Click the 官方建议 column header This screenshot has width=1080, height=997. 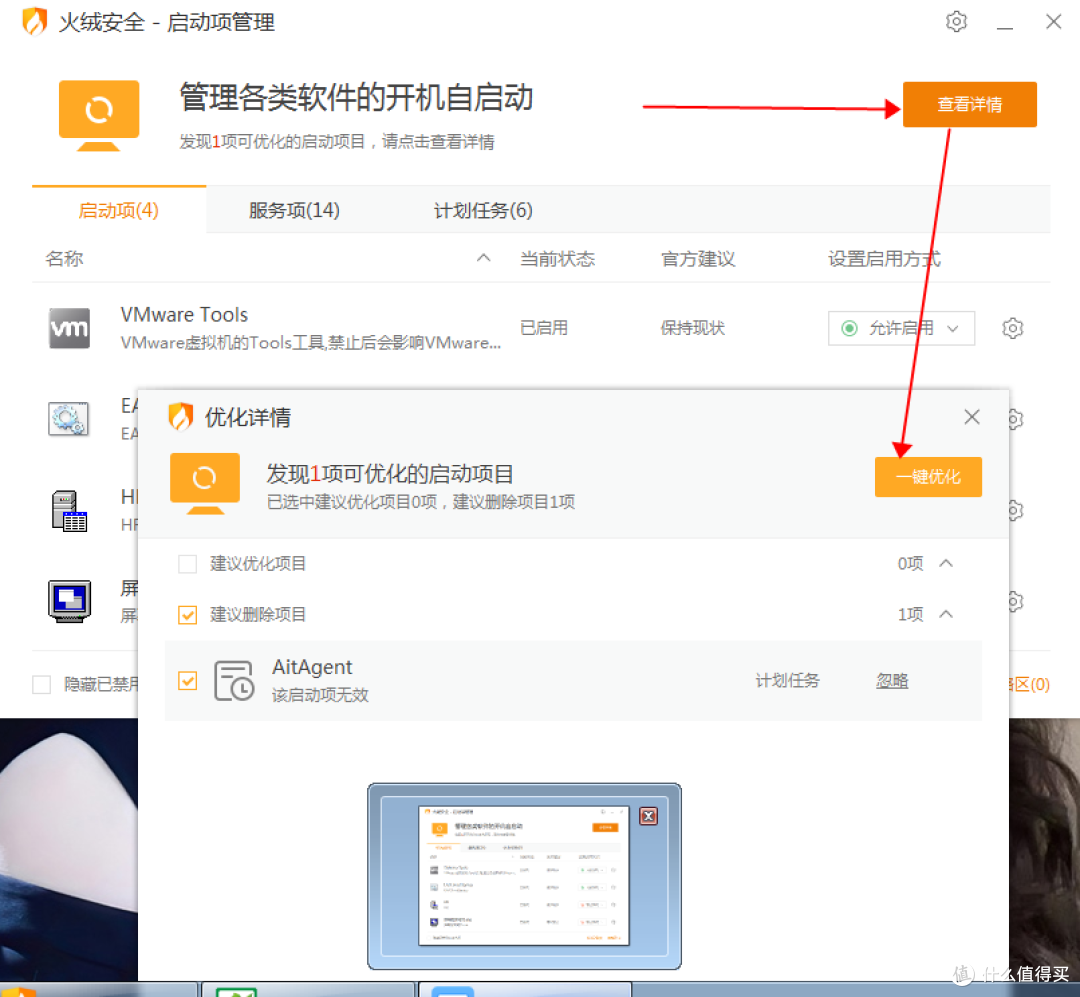point(698,259)
